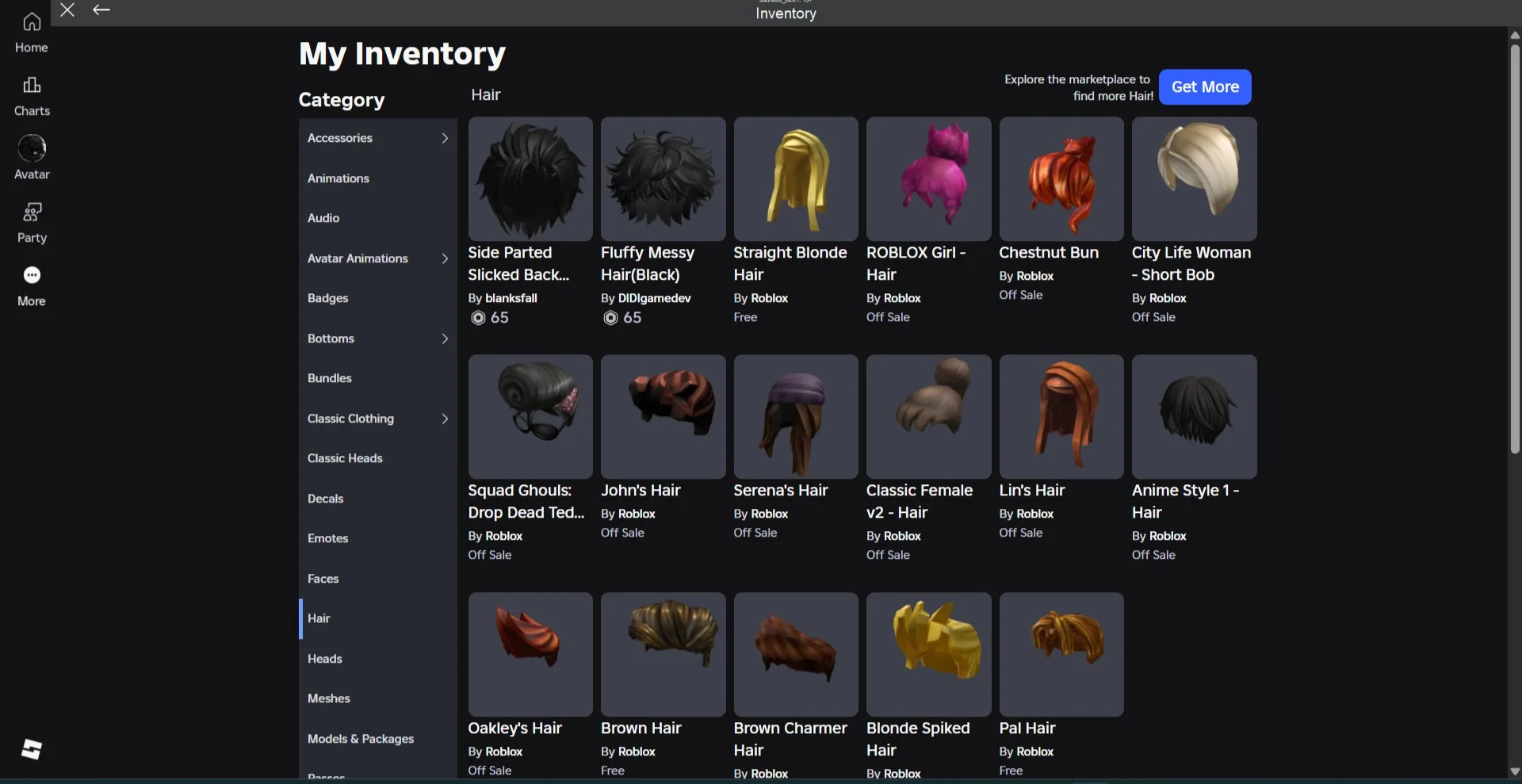The image size is (1522, 784).
Task: Switch to the Faces category
Action: (323, 579)
